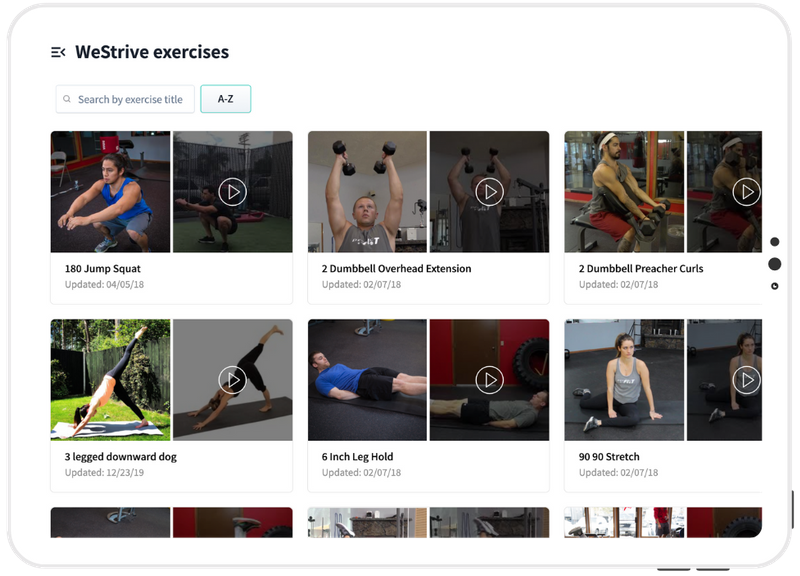Open the 6 Inch Leg Hold exercise
Screen dimensions: 800x576
pyautogui.click(x=360, y=457)
